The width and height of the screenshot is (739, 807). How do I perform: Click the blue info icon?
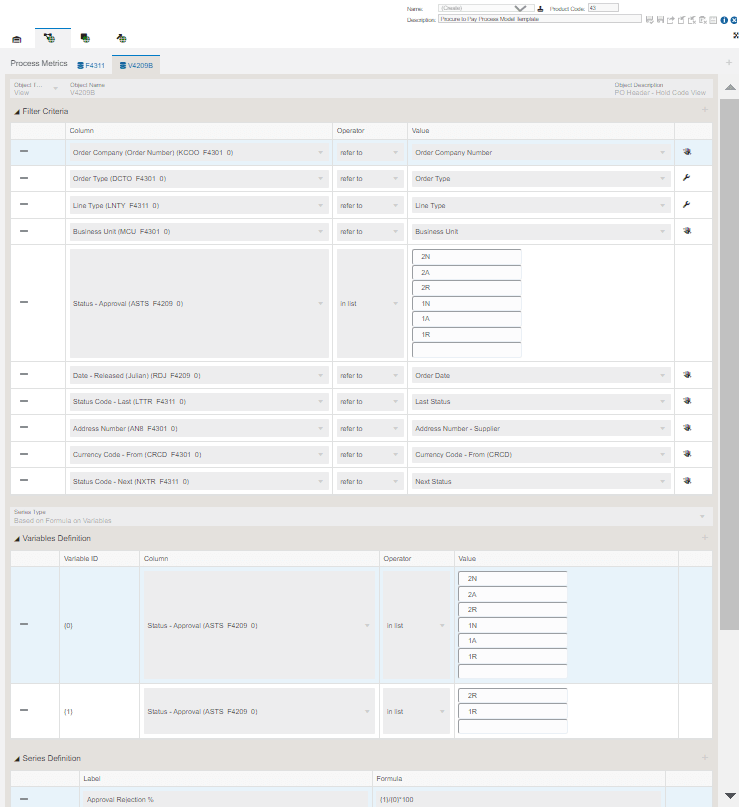(724, 20)
